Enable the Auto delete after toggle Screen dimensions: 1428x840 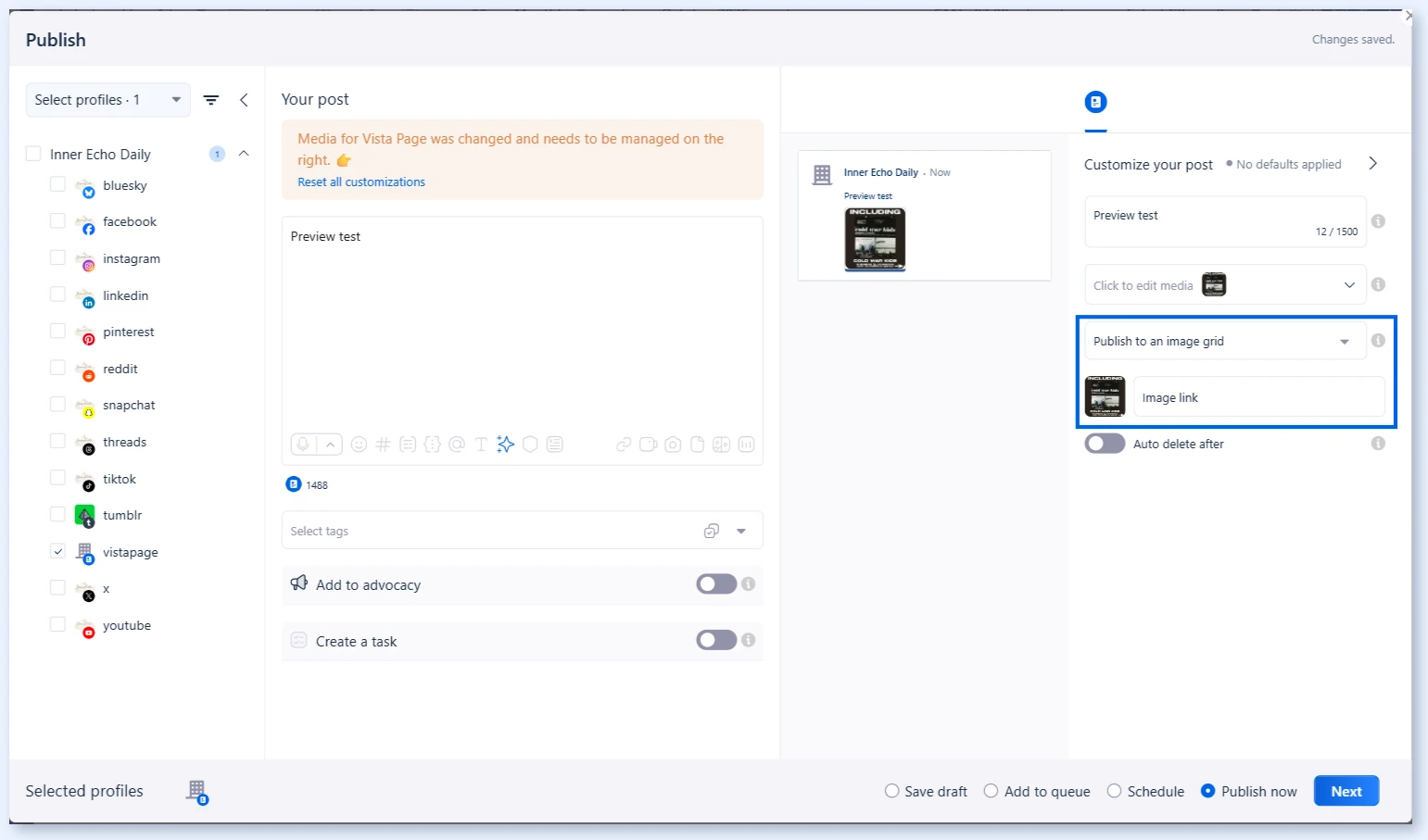point(1106,444)
